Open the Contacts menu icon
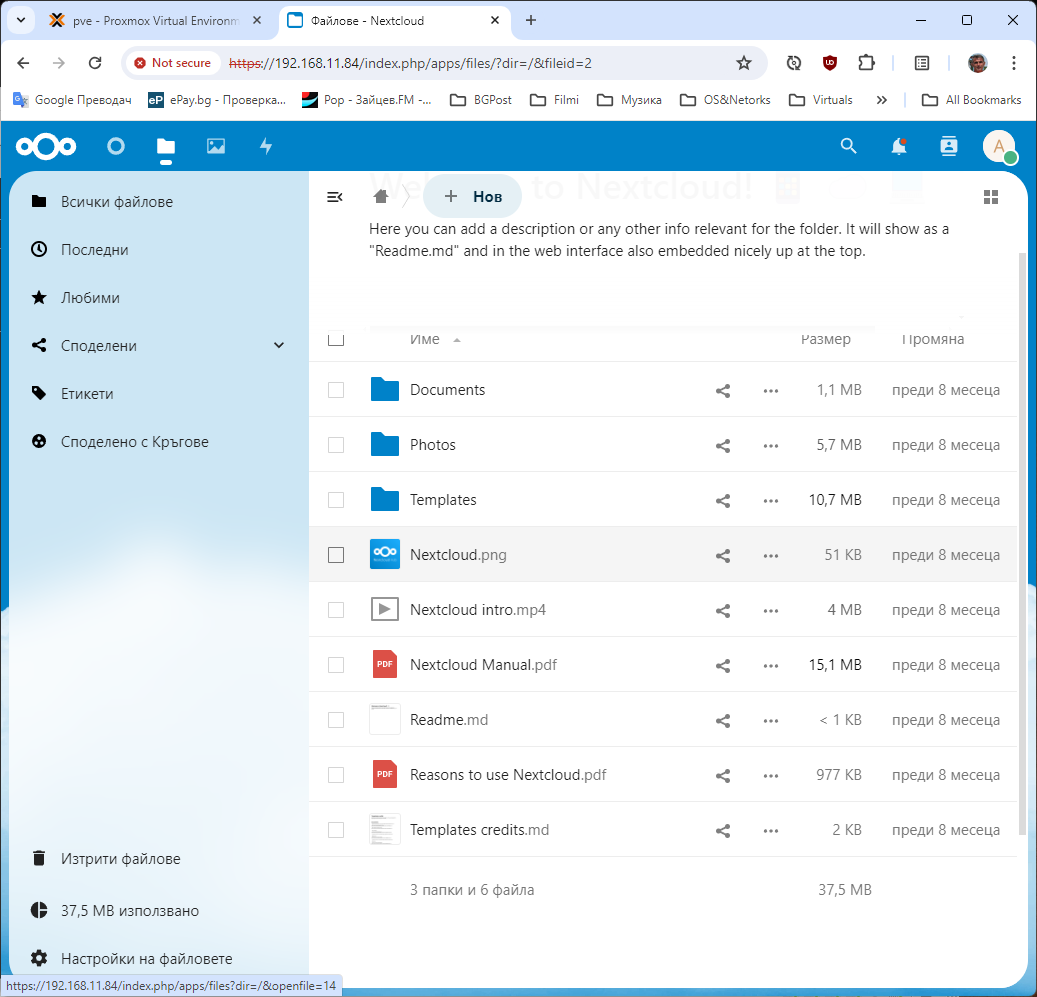The width and height of the screenshot is (1037, 997). [949, 146]
